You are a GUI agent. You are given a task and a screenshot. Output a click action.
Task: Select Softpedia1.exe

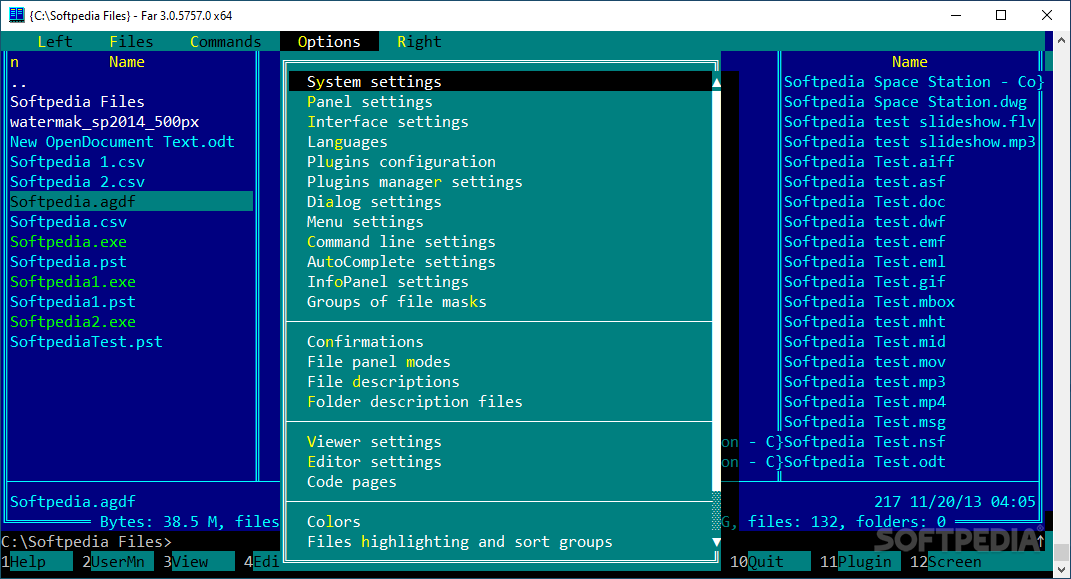(x=72, y=282)
